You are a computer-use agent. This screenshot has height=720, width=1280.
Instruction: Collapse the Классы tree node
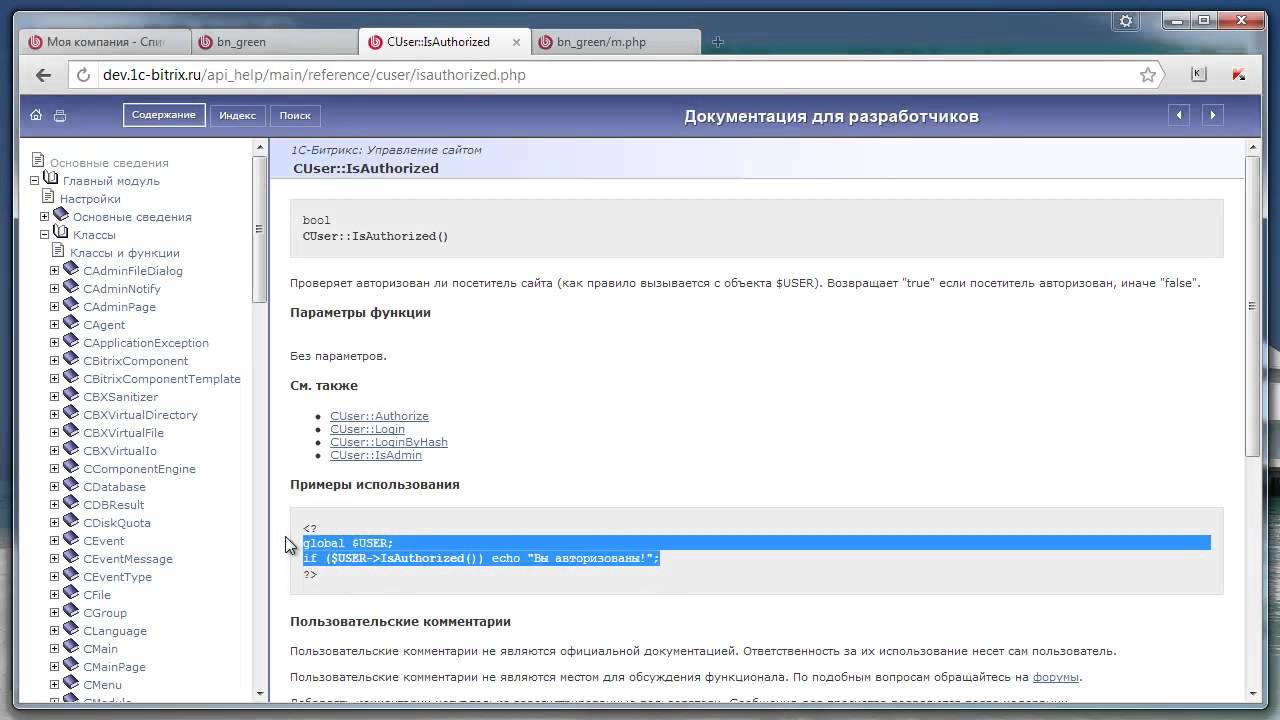click(x=45, y=235)
